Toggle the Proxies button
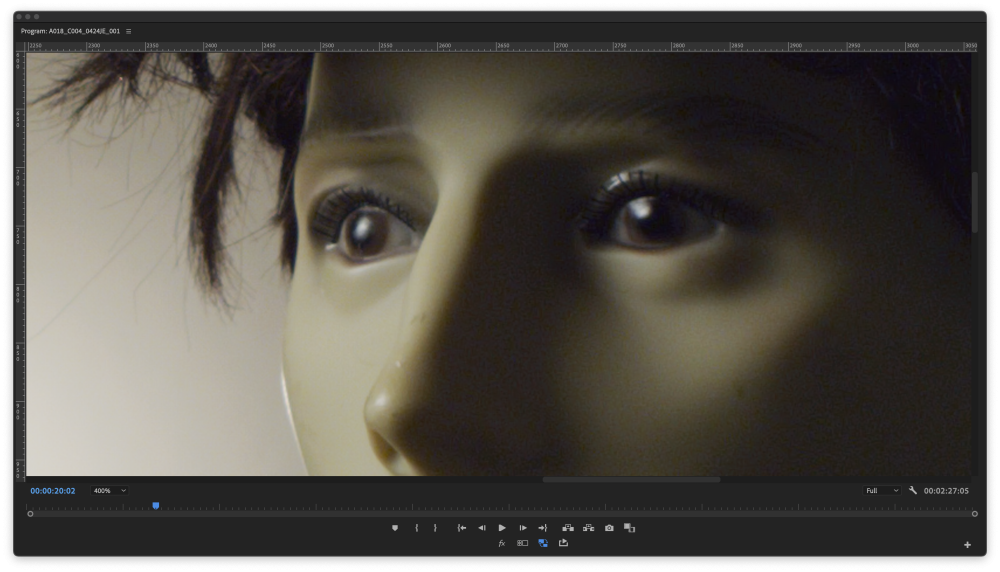 point(522,544)
